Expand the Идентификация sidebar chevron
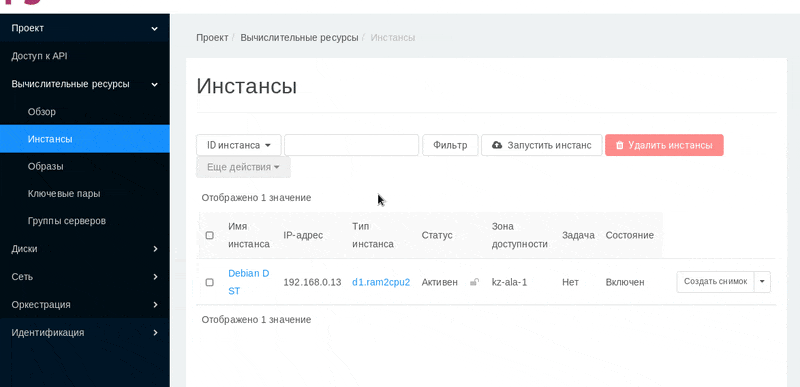This screenshot has height=387, width=800. point(155,332)
